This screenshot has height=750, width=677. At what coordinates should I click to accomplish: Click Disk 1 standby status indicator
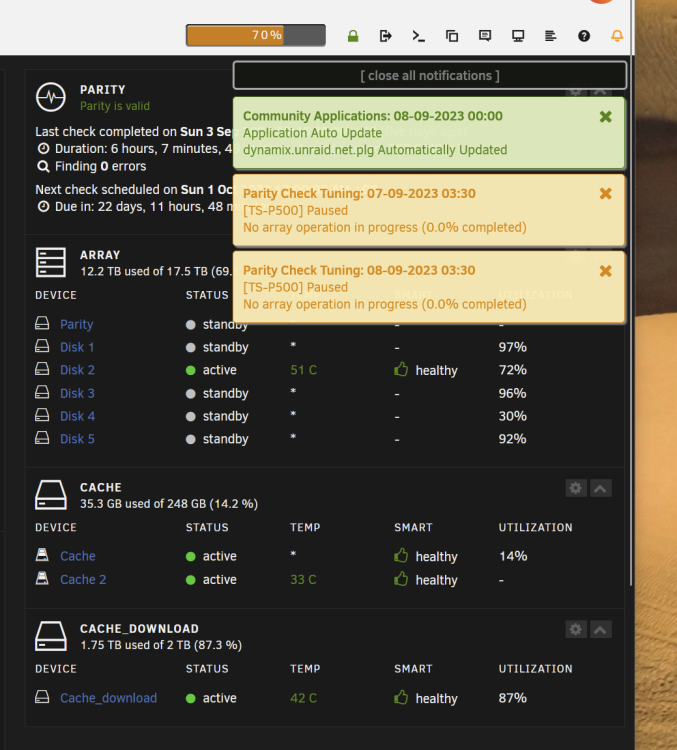(190, 348)
